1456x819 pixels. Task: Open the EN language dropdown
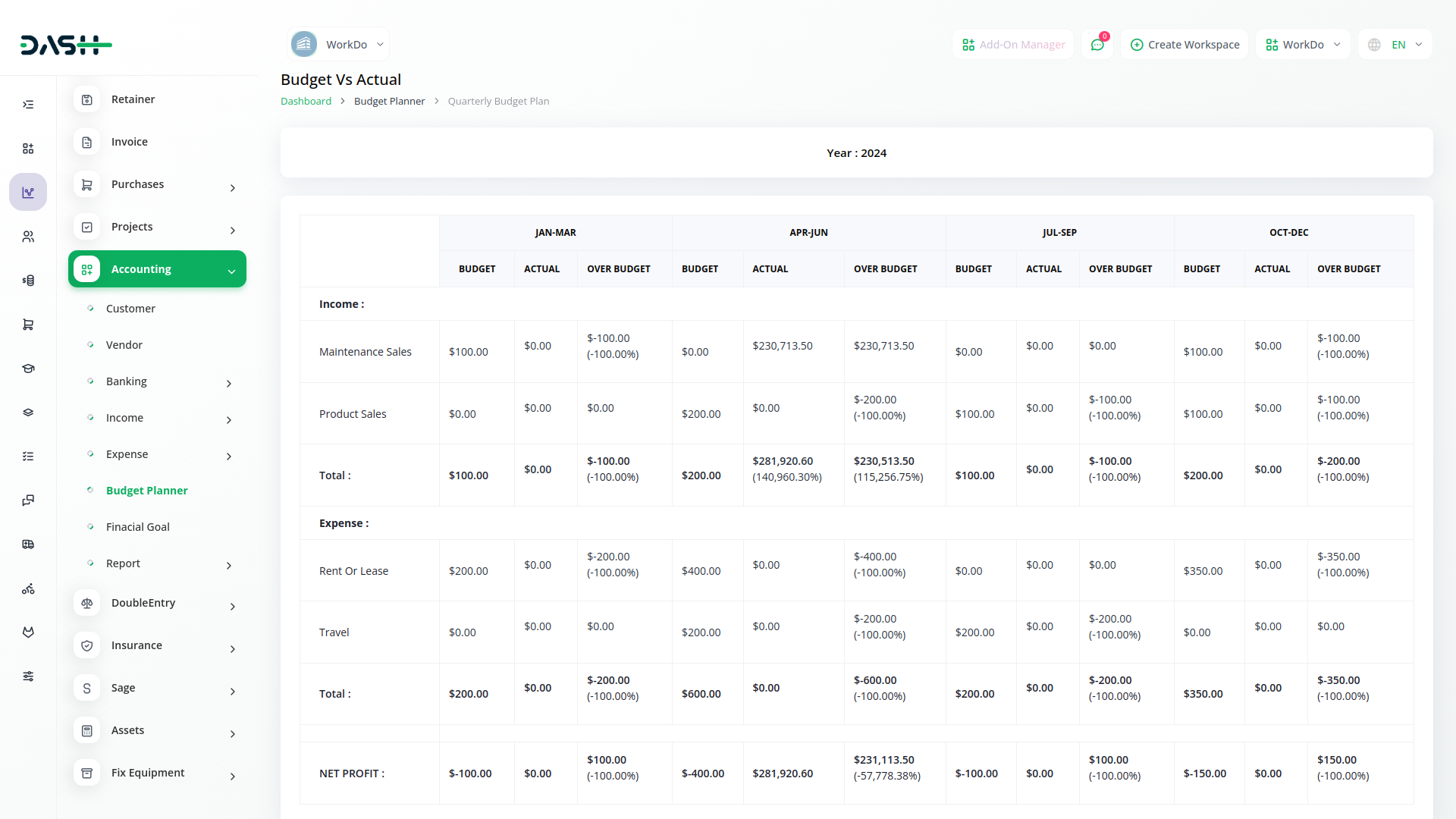(1396, 45)
